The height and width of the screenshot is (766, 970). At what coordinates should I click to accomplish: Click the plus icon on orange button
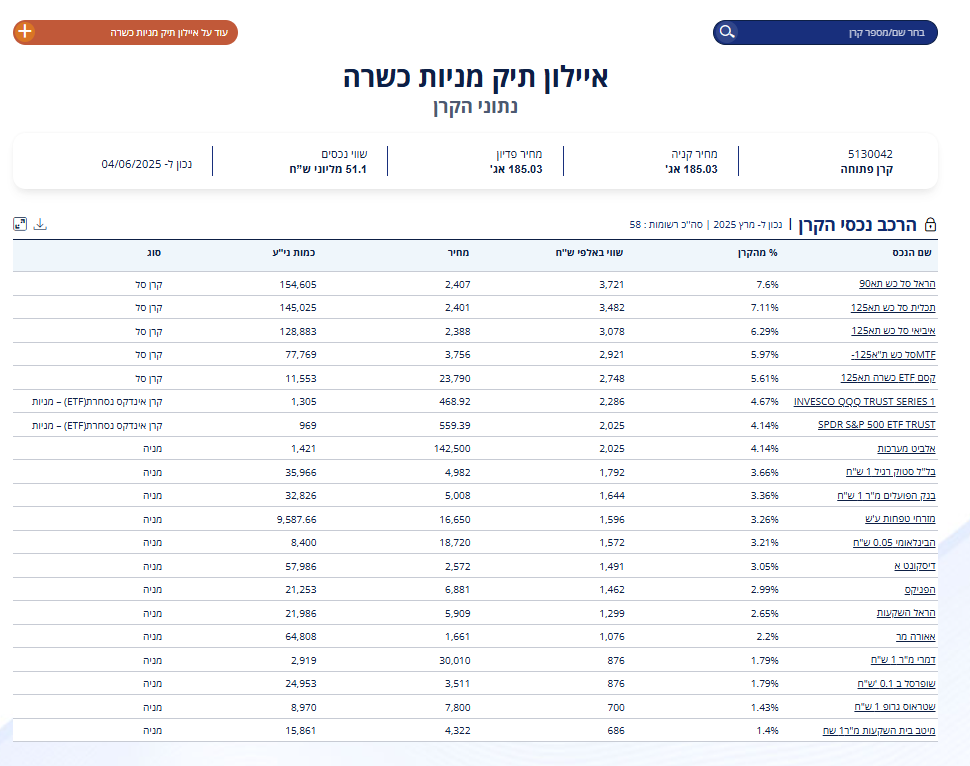click(26, 32)
